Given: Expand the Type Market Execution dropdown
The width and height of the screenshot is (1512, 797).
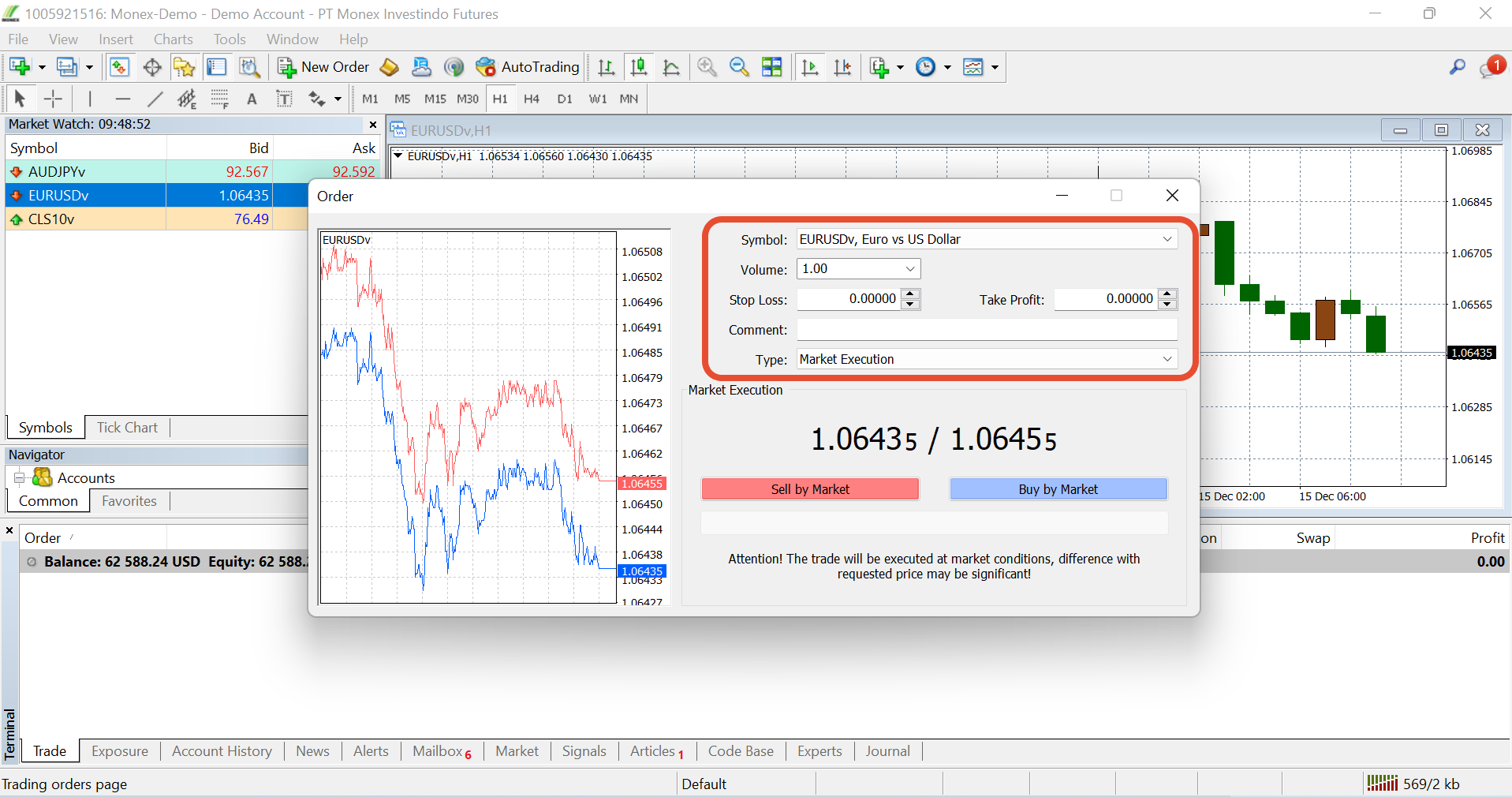Looking at the screenshot, I should coord(1167,359).
